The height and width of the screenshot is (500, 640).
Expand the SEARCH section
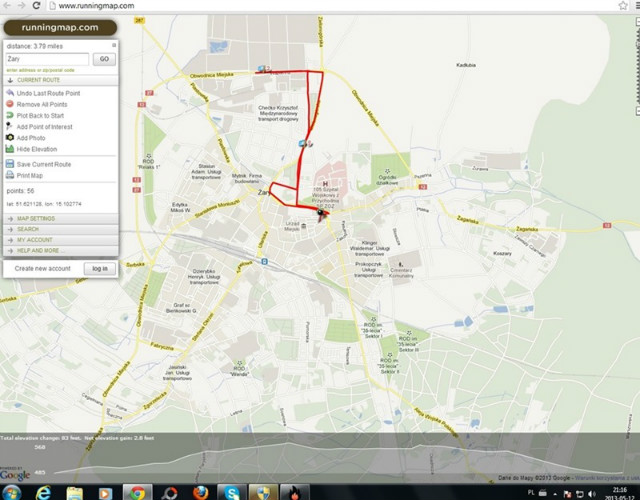[61, 229]
